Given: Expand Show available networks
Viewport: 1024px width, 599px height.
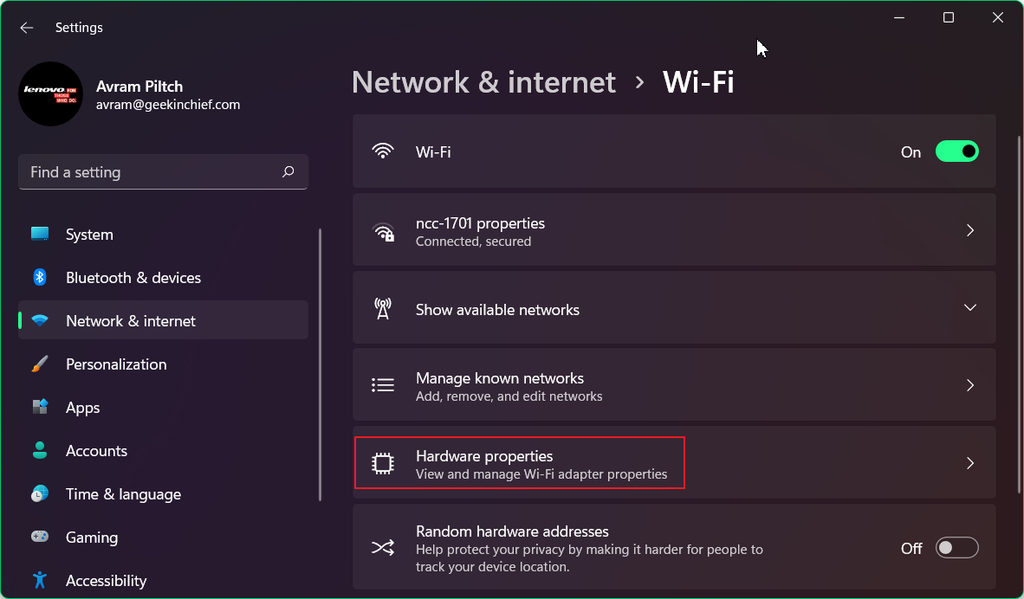Looking at the screenshot, I should 969,308.
